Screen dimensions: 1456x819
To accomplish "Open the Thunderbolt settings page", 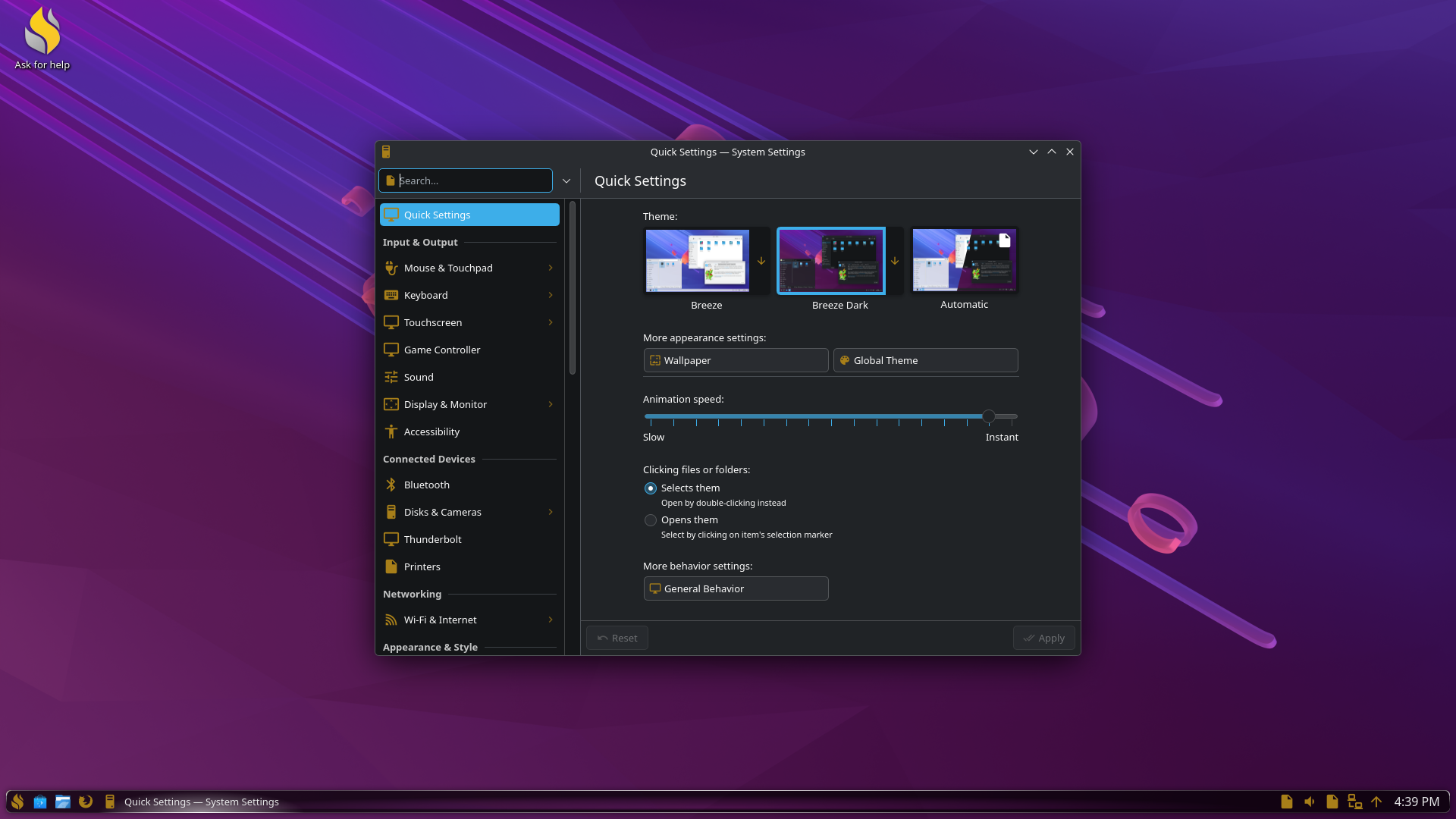I will click(x=469, y=539).
